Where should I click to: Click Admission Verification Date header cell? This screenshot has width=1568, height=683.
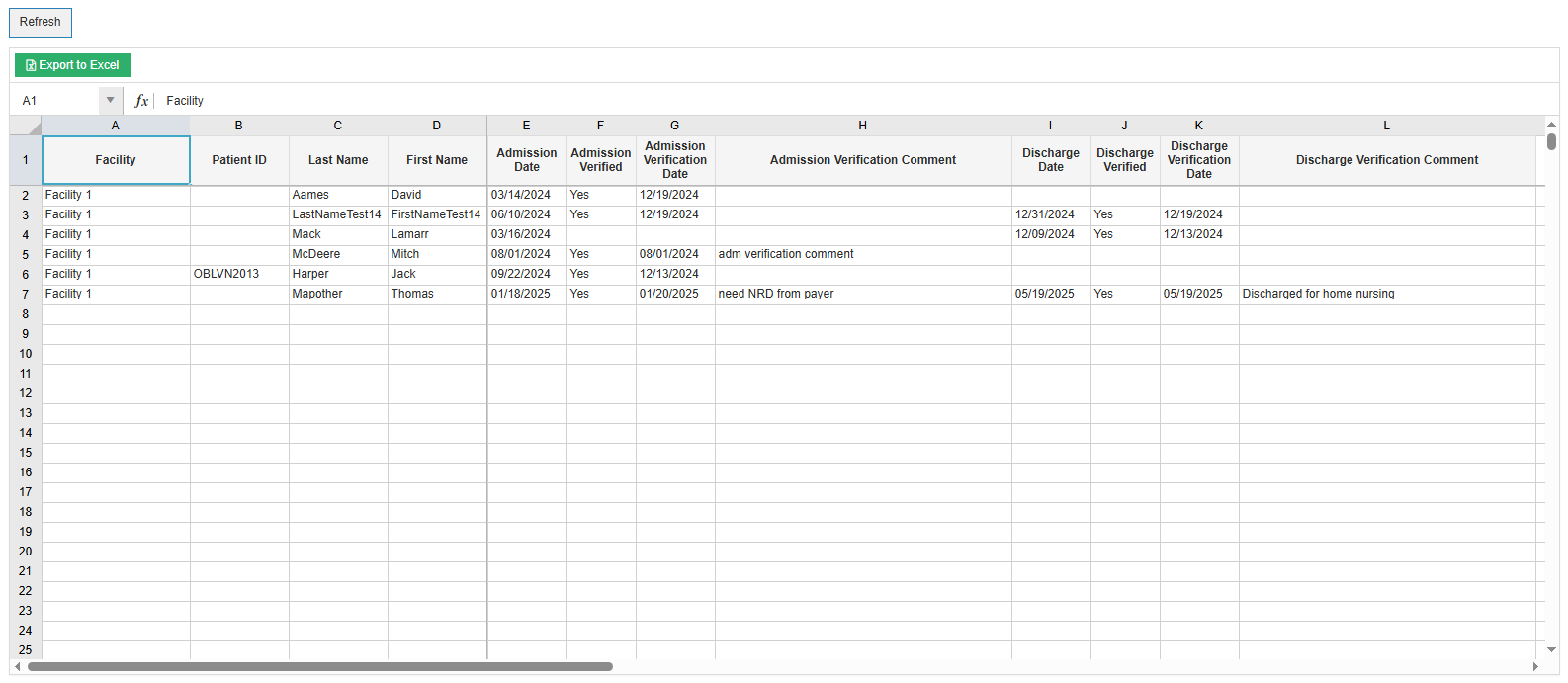(x=675, y=160)
